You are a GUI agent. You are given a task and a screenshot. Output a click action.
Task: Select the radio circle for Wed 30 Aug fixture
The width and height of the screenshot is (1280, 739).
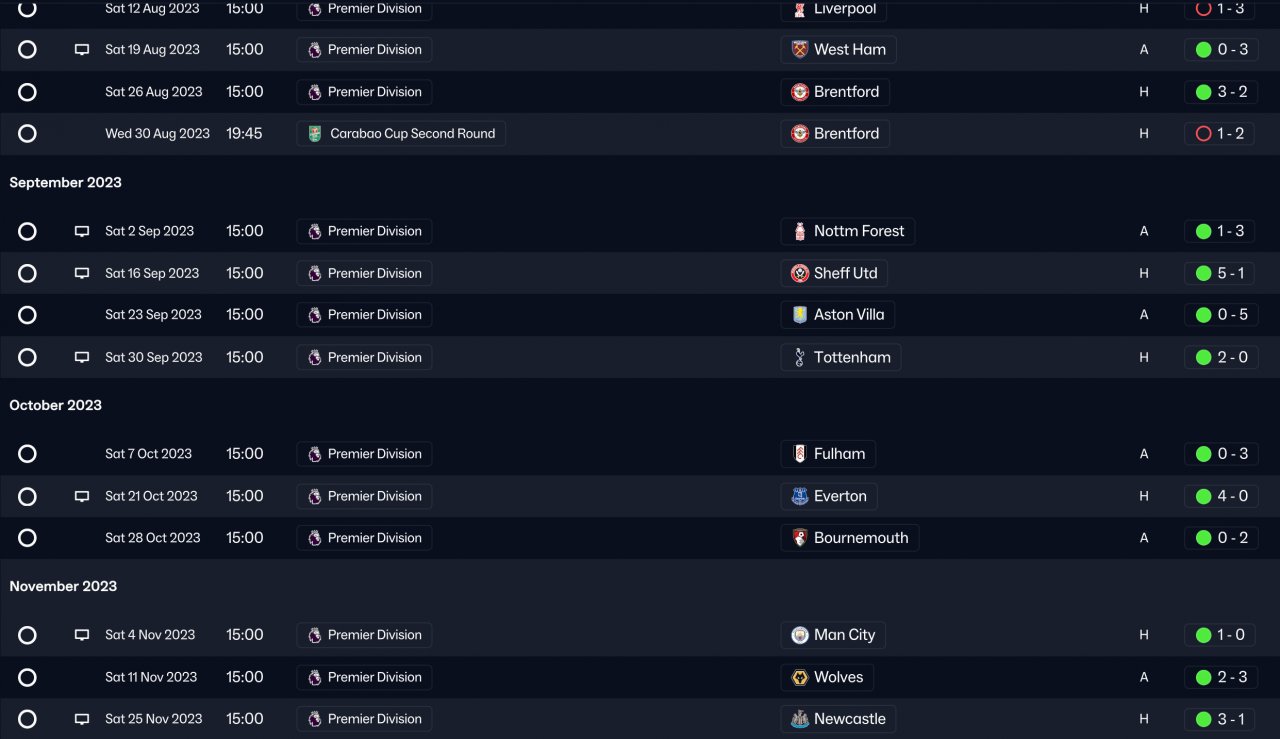27,134
